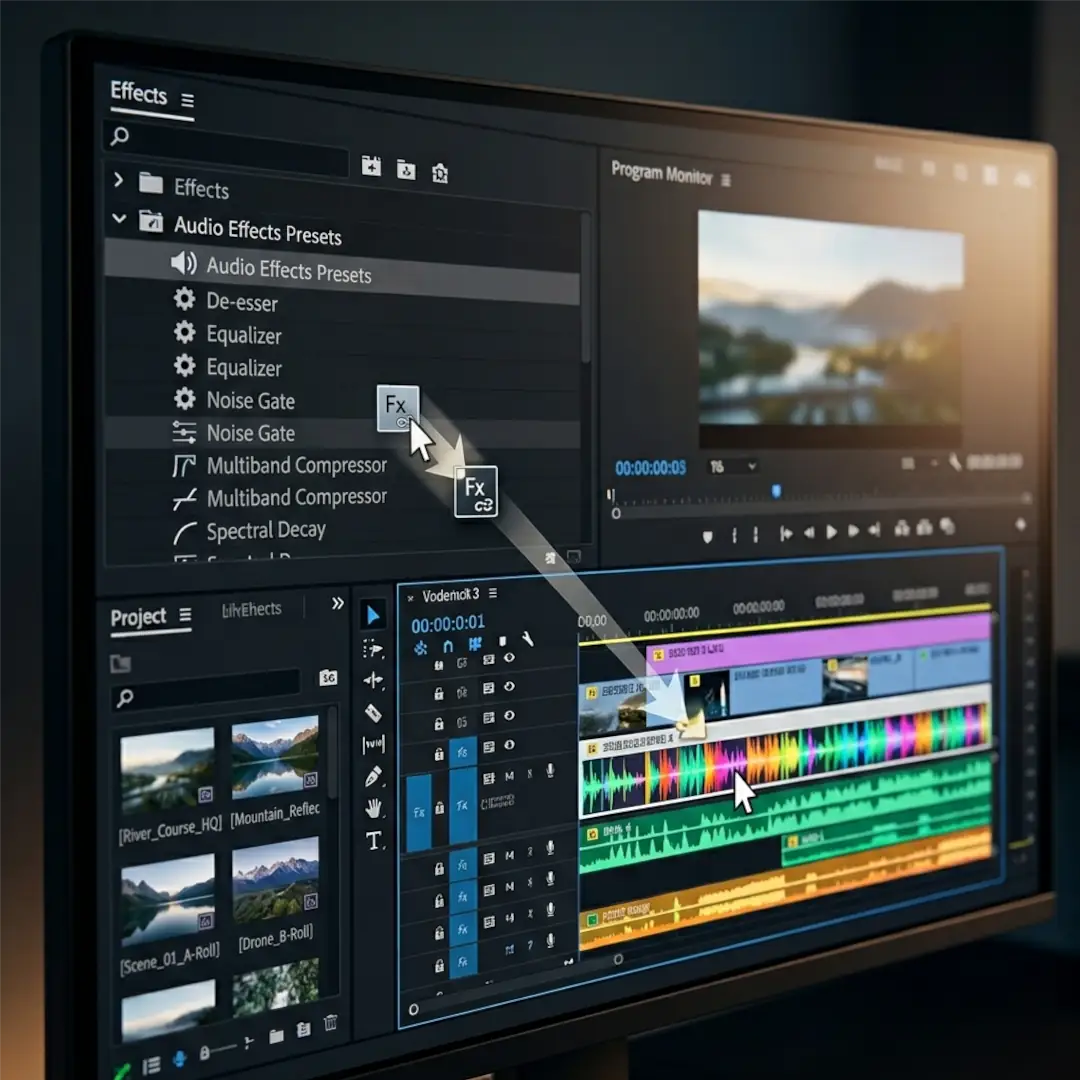Click the Add Marker icon in timeline header
This screenshot has width=1080, height=1080.
click(x=503, y=641)
